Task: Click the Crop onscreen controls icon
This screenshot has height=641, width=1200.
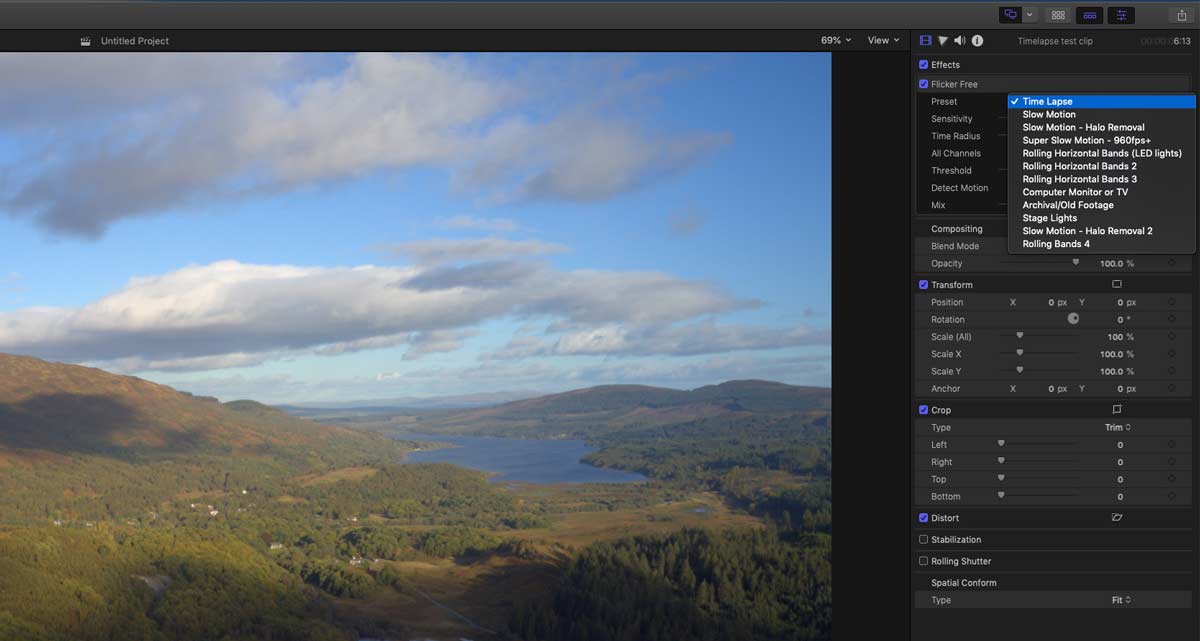Action: click(1117, 410)
